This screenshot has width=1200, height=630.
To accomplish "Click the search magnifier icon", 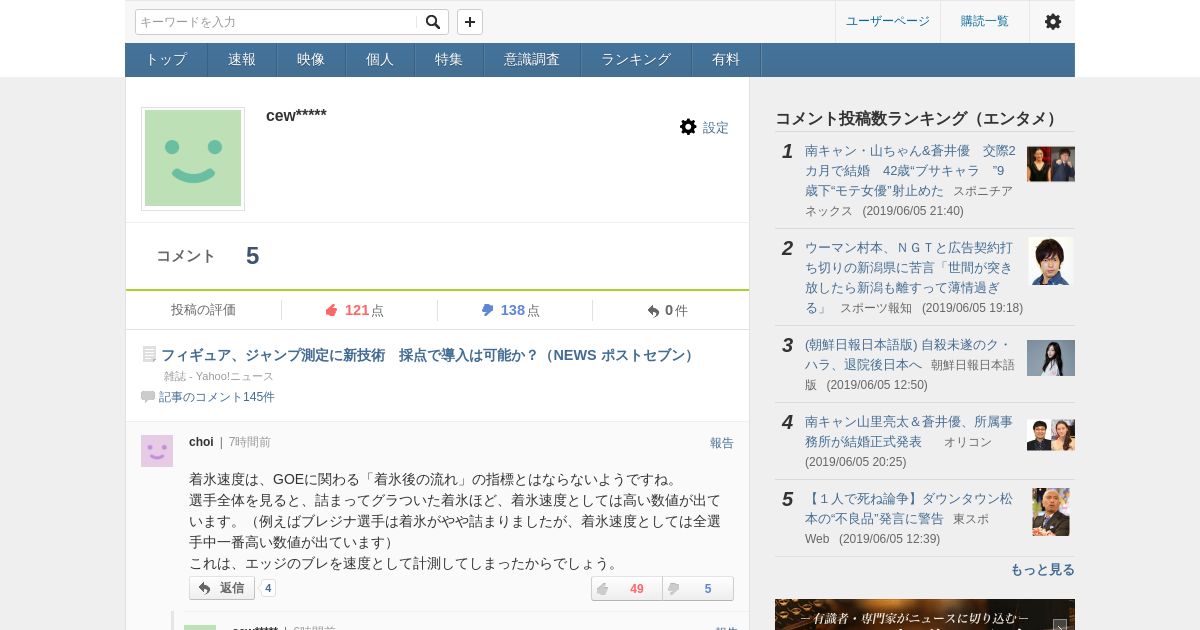I will [x=432, y=22].
